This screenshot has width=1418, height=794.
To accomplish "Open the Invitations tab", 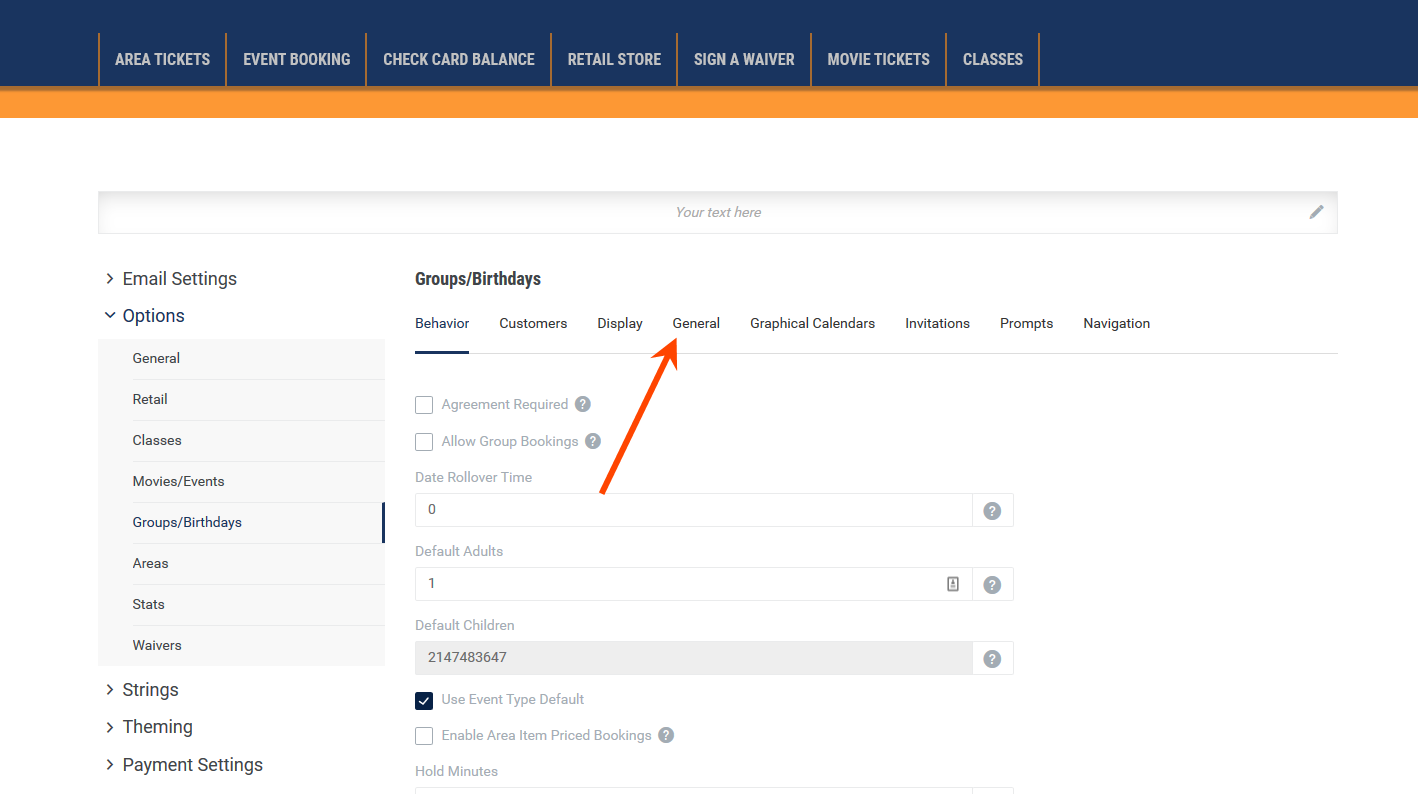I will tap(937, 324).
